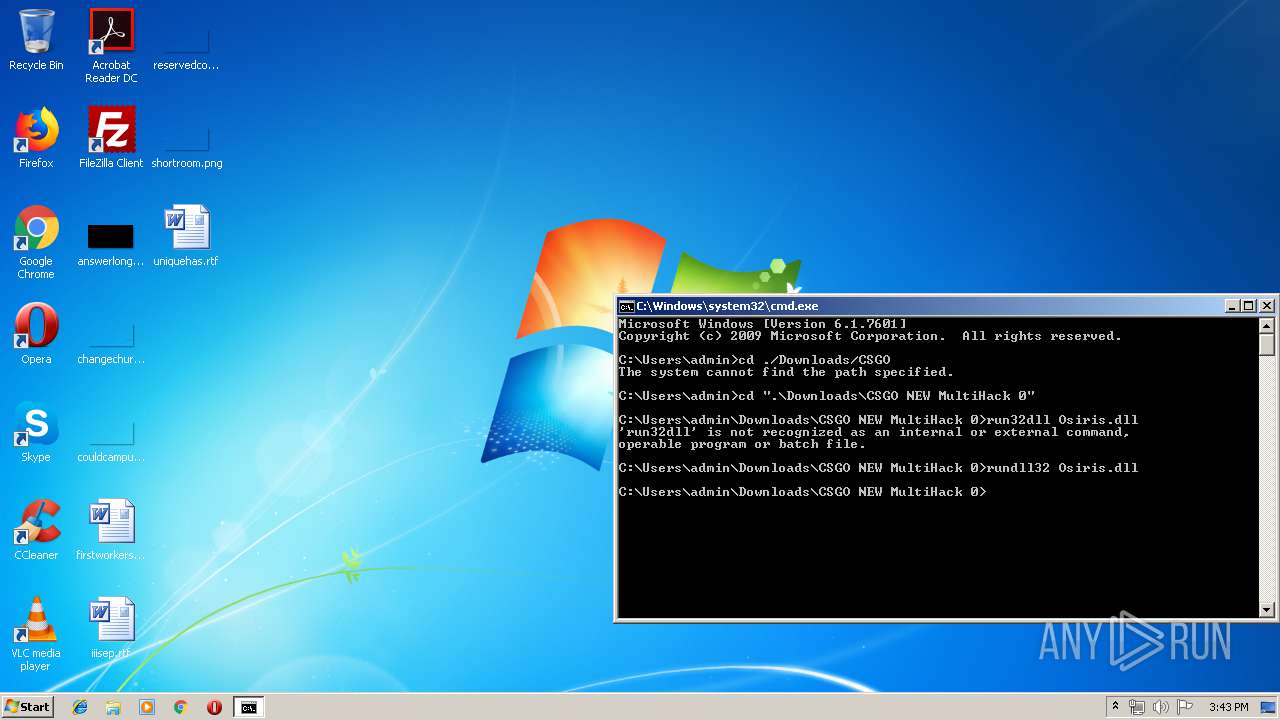1280x720 pixels.
Task: Open Action Center flag icon
Action: point(1185,707)
